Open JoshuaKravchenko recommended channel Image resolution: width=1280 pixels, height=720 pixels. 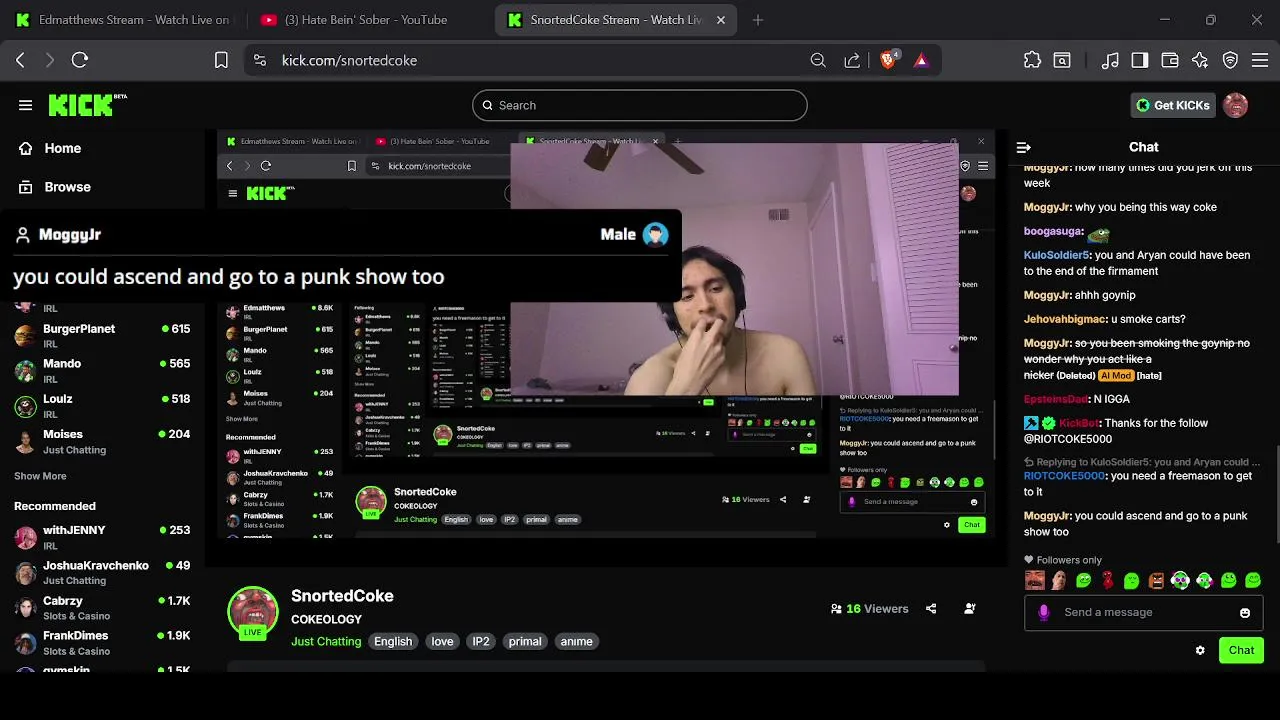coord(102,572)
